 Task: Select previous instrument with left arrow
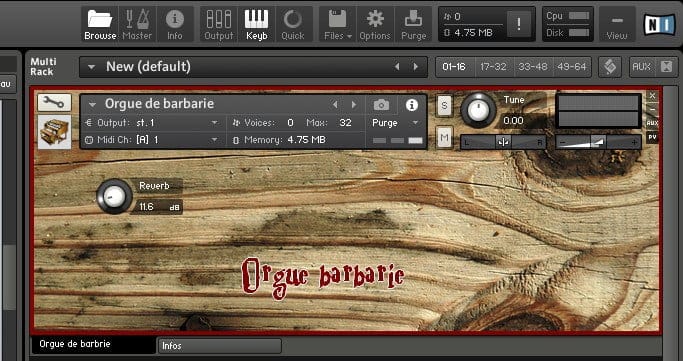pyautogui.click(x=335, y=105)
